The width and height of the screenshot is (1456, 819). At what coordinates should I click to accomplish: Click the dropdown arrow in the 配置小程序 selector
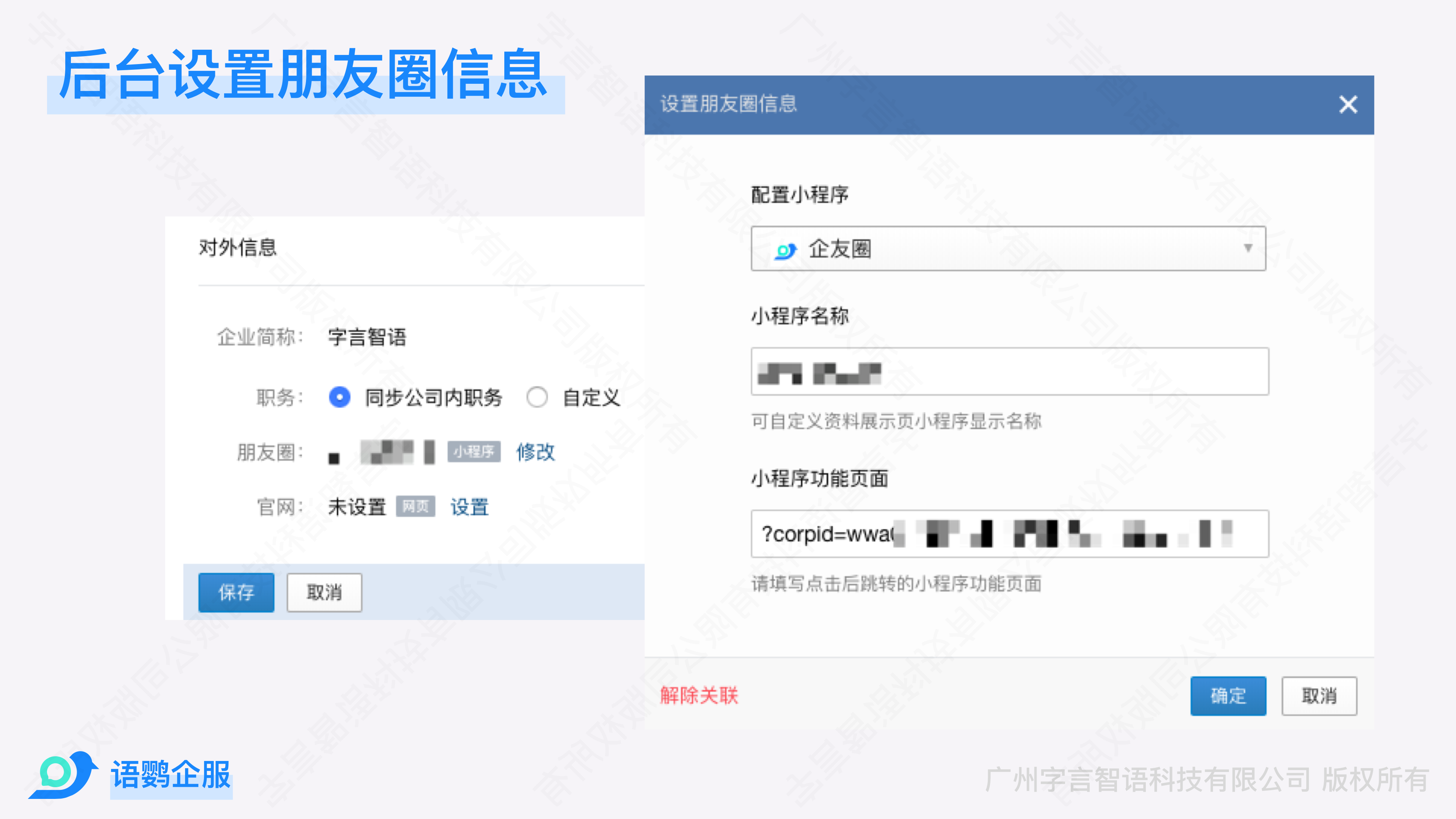(1248, 248)
